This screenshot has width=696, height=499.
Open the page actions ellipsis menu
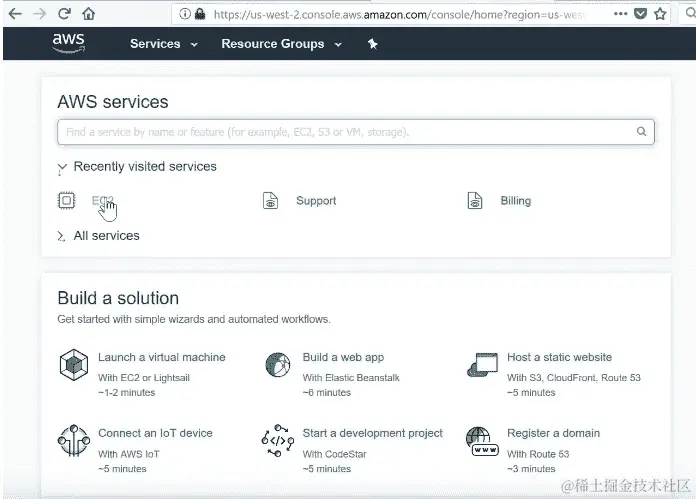[621, 14]
